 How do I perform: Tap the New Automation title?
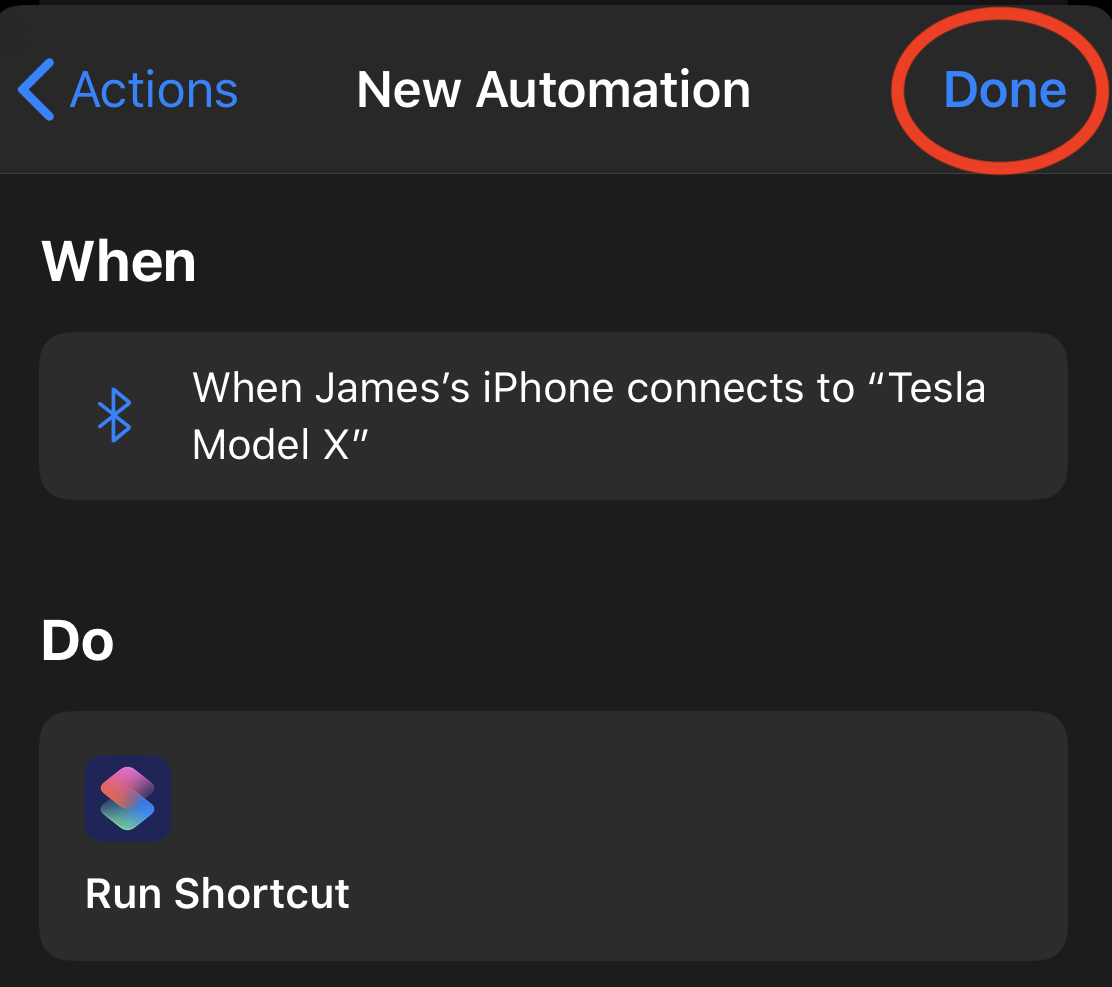click(553, 89)
